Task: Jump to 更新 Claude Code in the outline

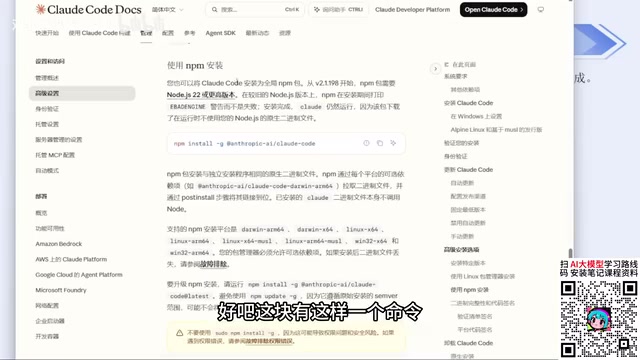Action: point(468,169)
